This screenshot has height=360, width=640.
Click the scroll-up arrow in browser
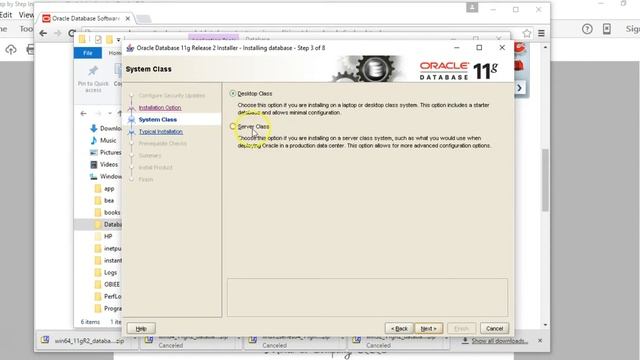click(x=545, y=47)
